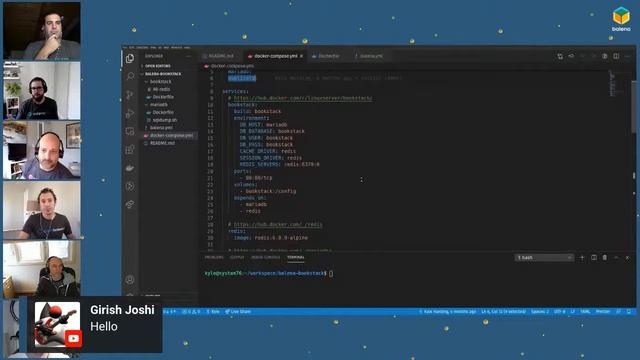Screen dimensions: 640x360
Task: Open Dockerfile under mariadb folder
Action: pyautogui.click(x=169, y=112)
